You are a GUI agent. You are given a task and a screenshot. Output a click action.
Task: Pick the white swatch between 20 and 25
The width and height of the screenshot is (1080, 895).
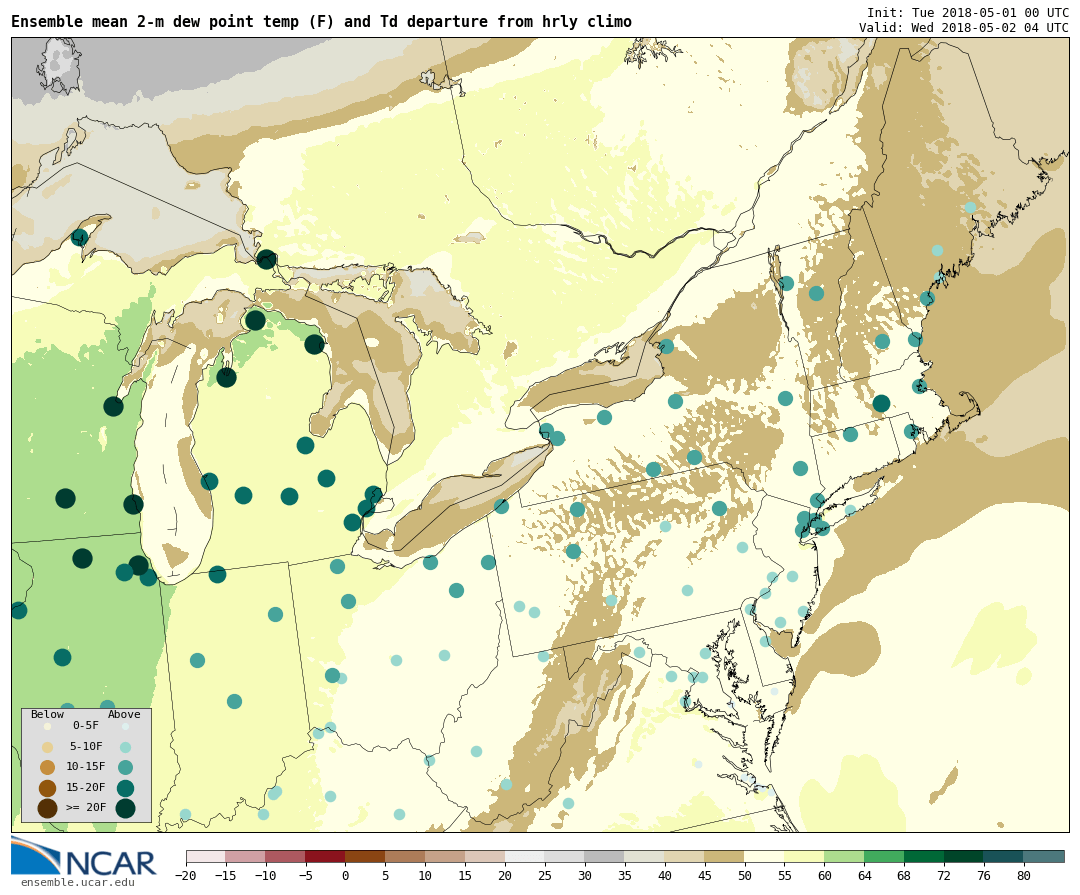[x=525, y=856]
